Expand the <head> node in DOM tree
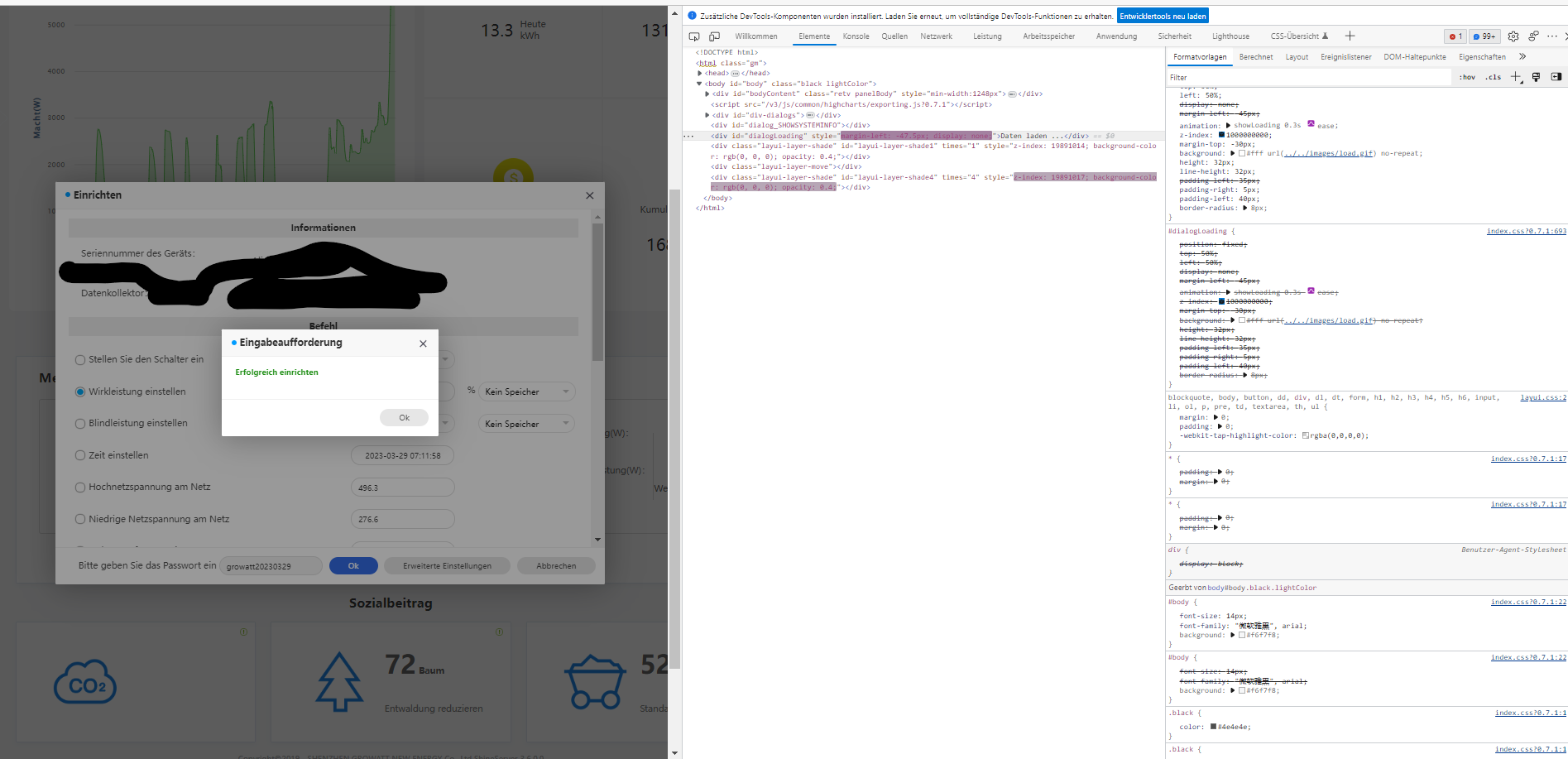This screenshot has width=1568, height=759. pyautogui.click(x=700, y=73)
